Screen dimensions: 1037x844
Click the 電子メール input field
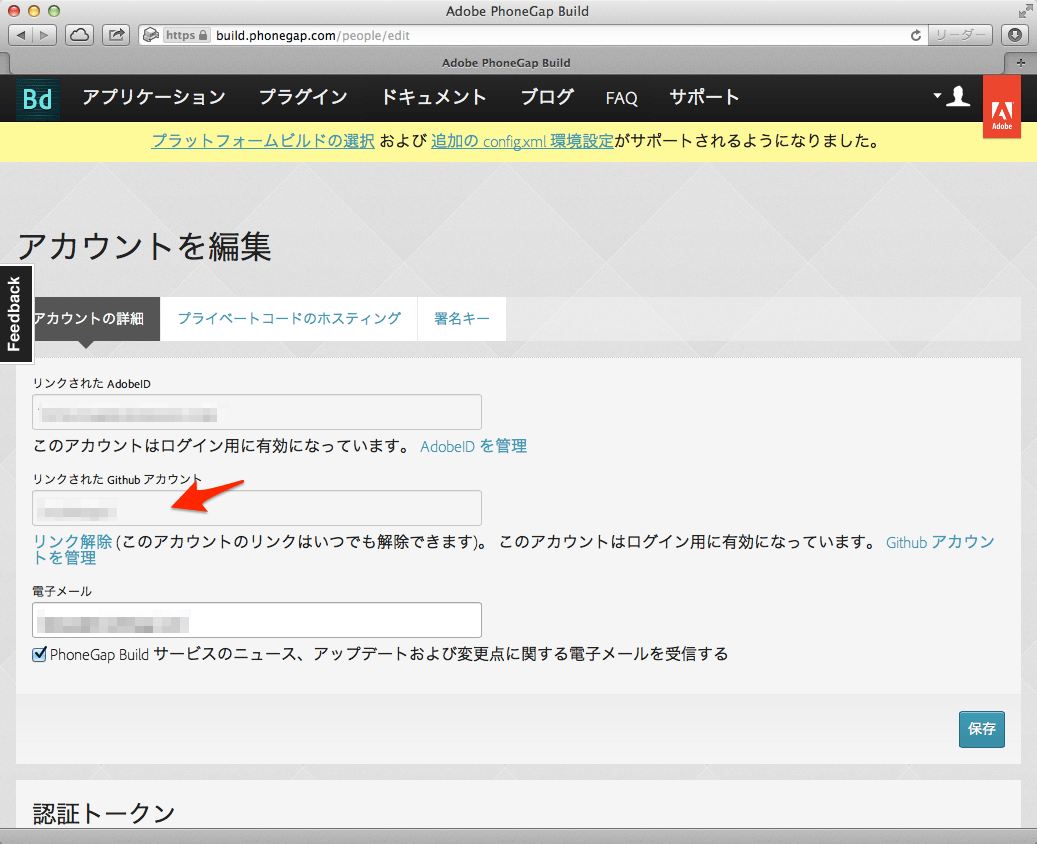[257, 620]
